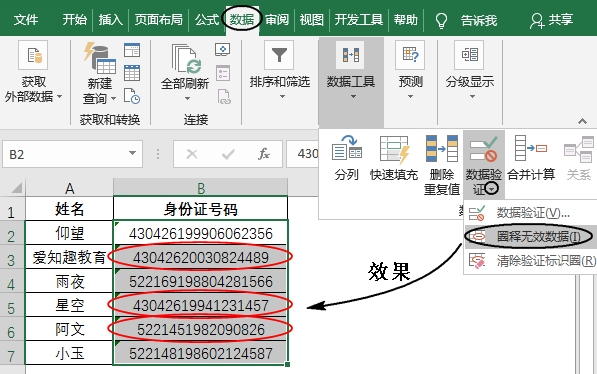Select cell containing 仰望
Image resolution: width=597 pixels, height=374 pixels.
[69, 233]
